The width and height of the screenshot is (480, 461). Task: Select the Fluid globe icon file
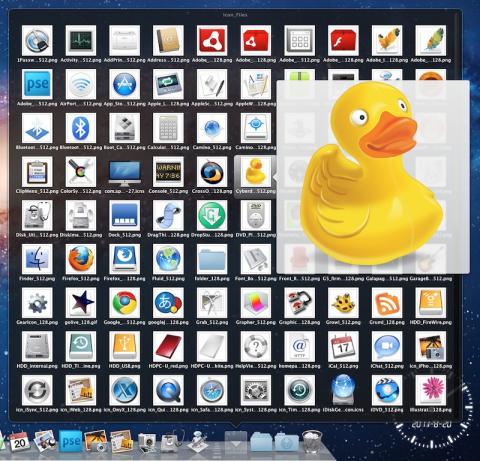coord(168,259)
